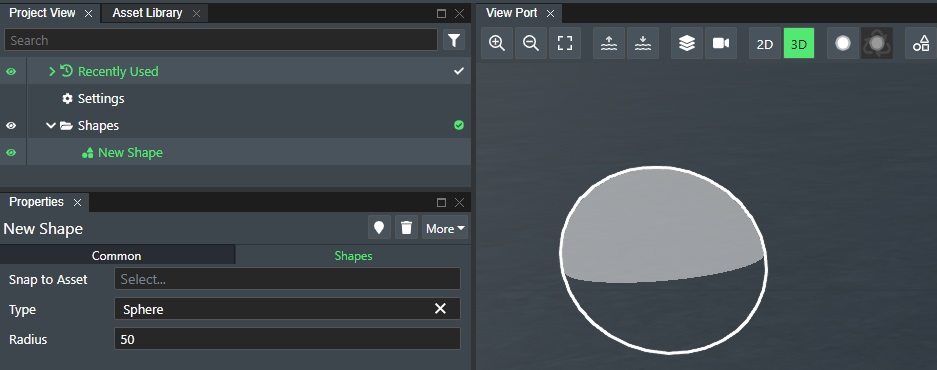Screen dimensions: 937x370
Task: Collapse the Shapes folder
Action: click(x=51, y=126)
